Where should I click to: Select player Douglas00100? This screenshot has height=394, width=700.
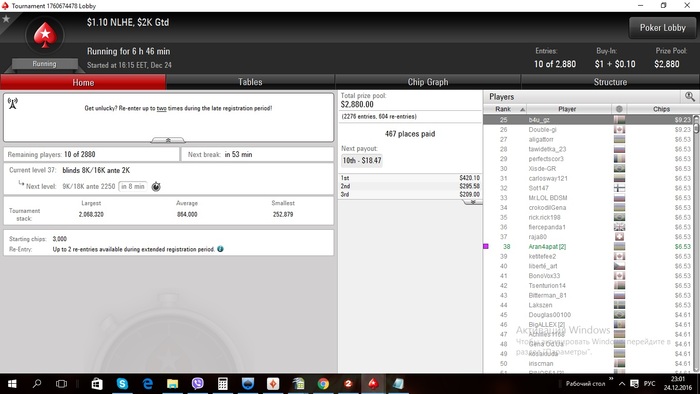pos(588,315)
